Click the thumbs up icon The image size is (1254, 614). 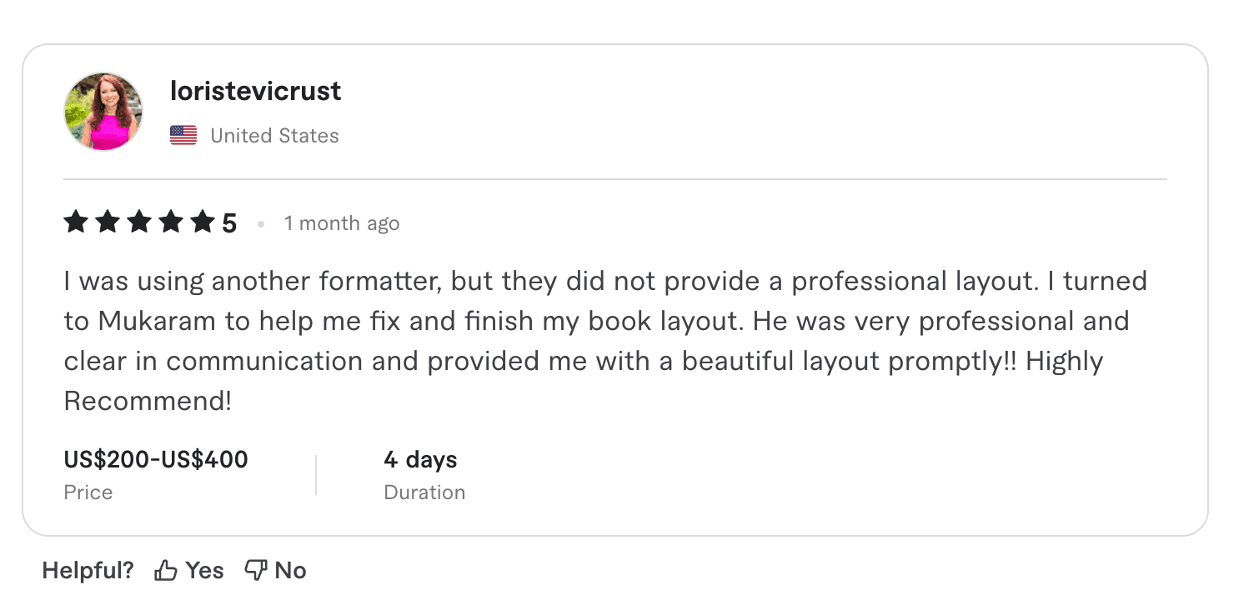click(165, 569)
